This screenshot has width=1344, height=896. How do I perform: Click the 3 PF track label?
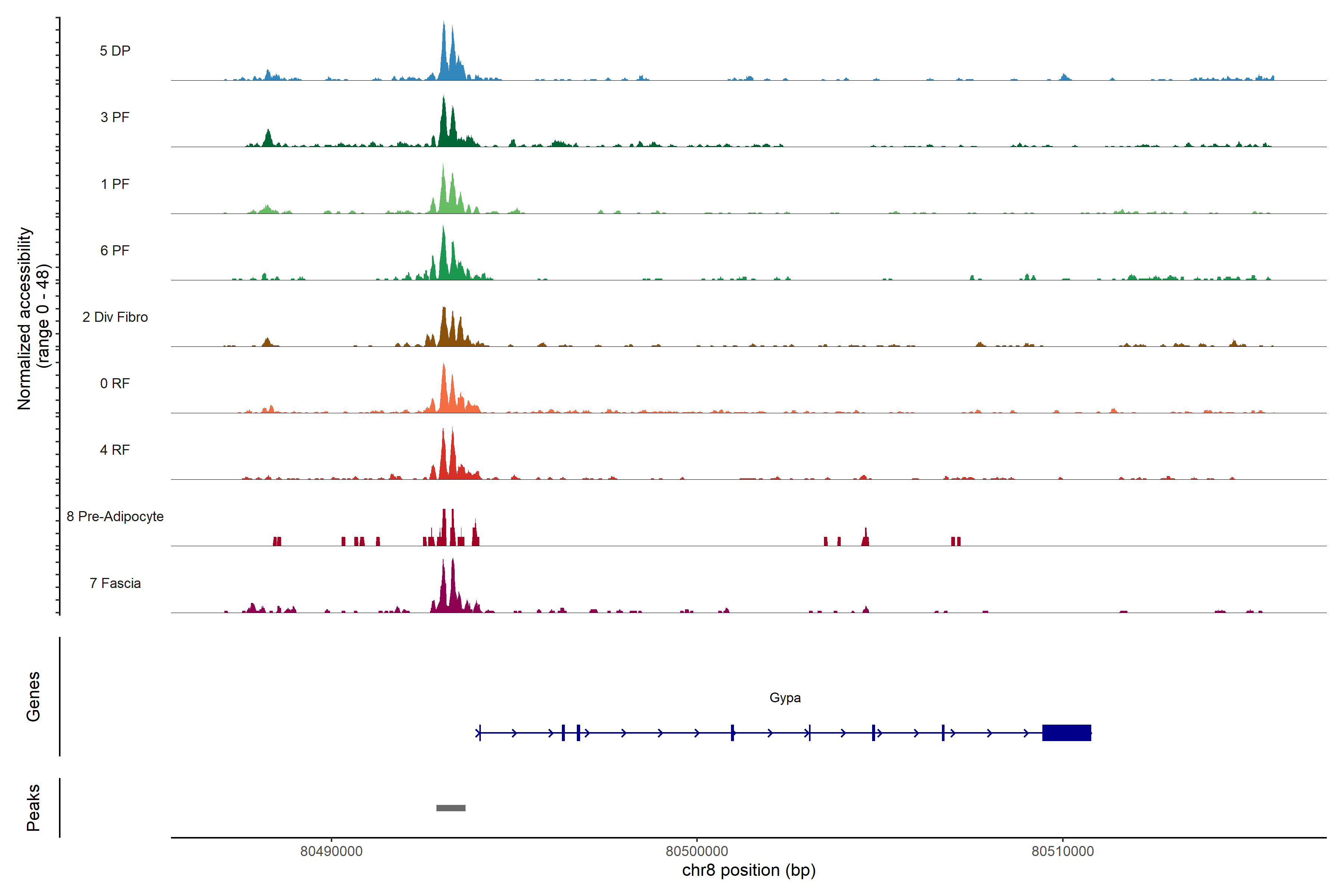point(115,117)
